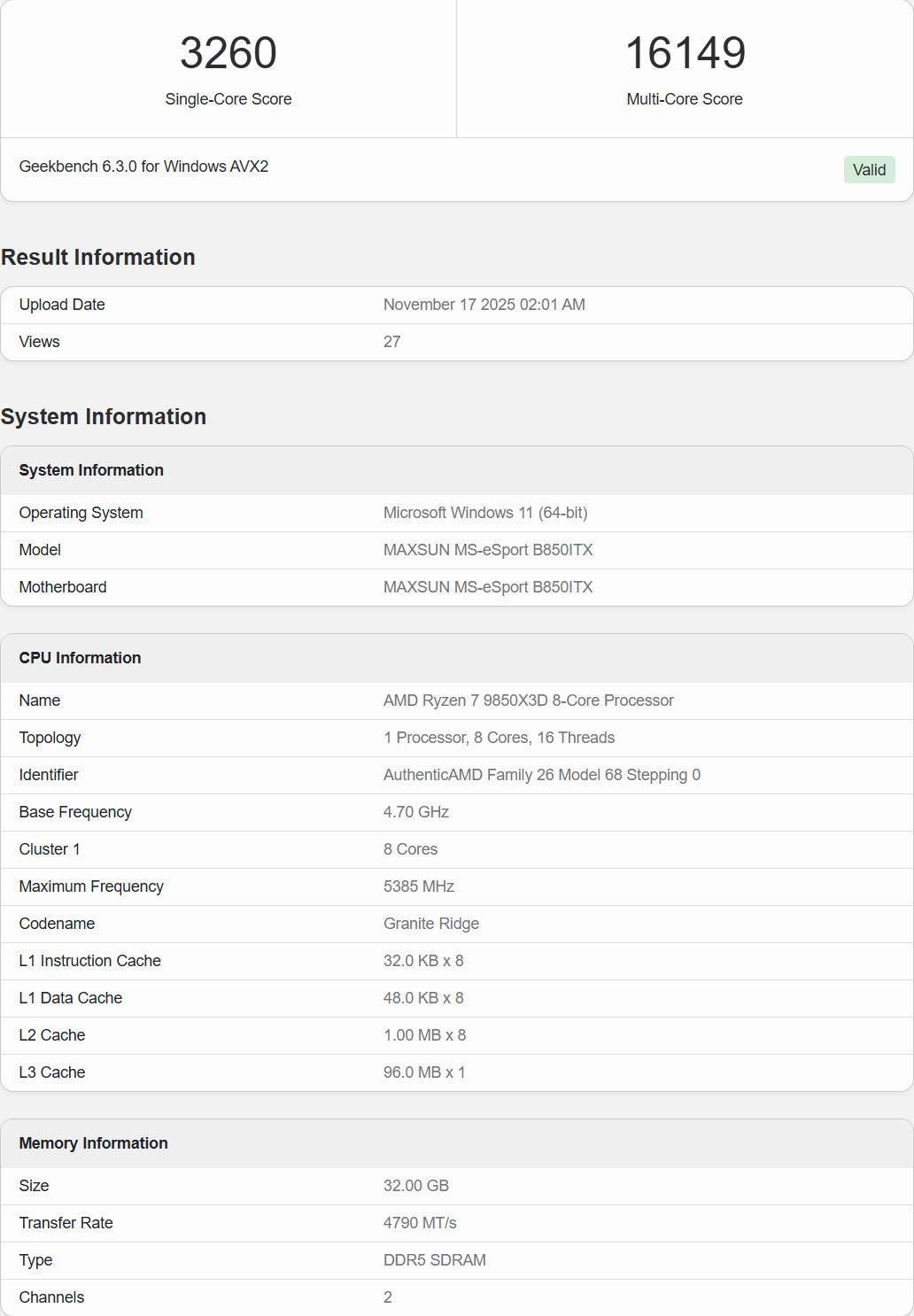914x1316 pixels.
Task: Click the AuthenticAMD Family 26 identifier text
Action: [541, 775]
